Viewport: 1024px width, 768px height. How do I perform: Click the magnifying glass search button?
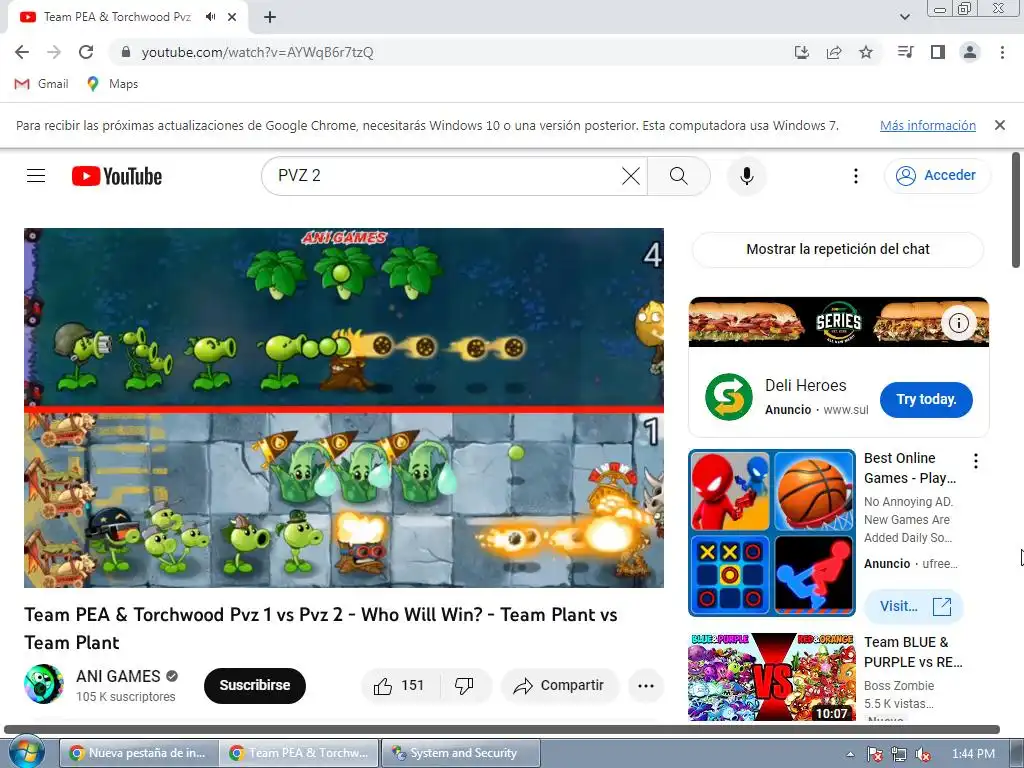679,176
